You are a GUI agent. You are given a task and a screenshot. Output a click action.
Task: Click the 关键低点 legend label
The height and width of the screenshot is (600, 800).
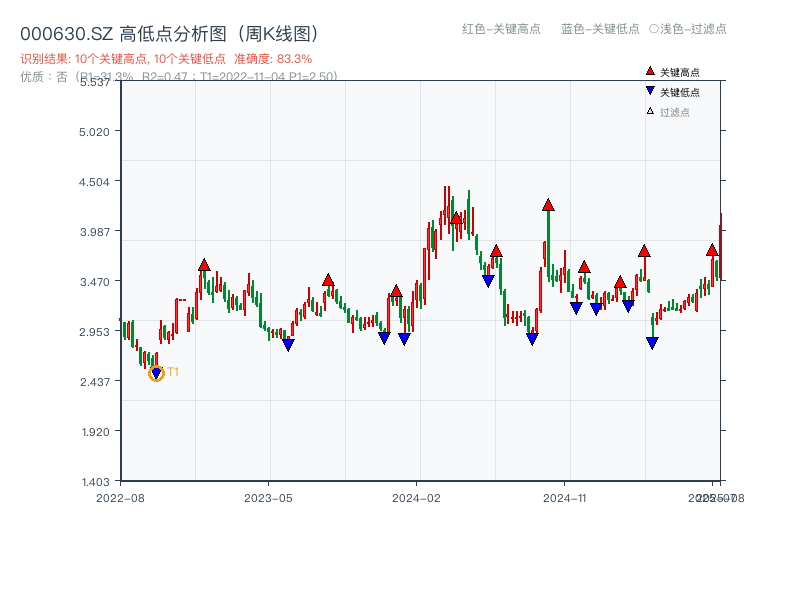(x=680, y=92)
